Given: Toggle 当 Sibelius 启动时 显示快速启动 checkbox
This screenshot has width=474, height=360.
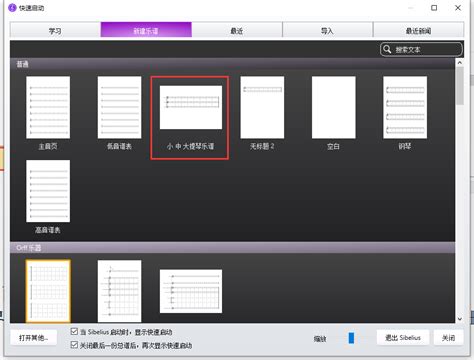Looking at the screenshot, I should coord(74,332).
